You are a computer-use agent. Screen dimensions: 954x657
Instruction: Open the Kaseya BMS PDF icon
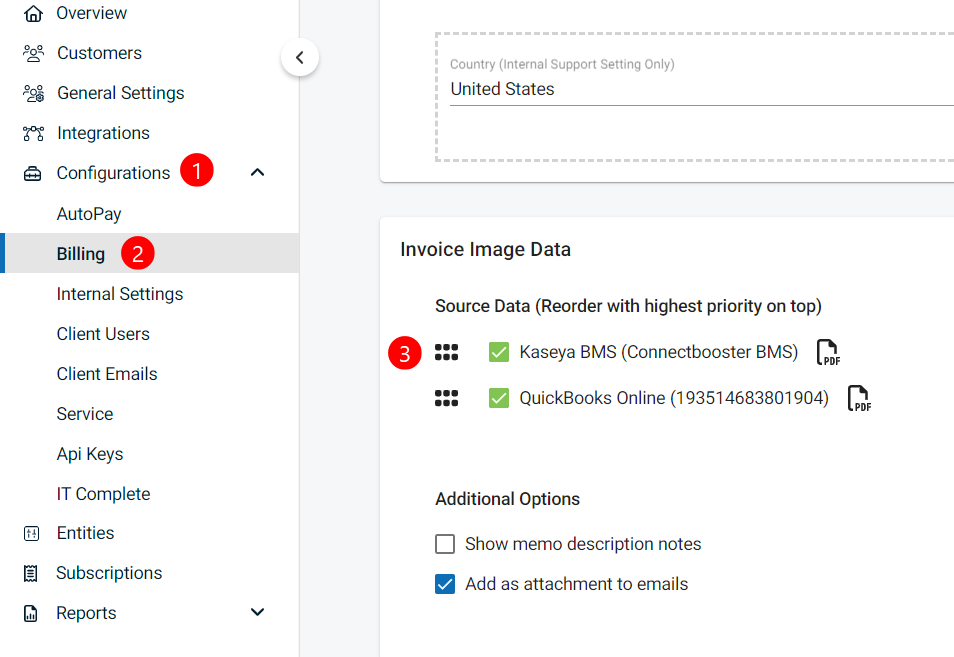tap(828, 352)
